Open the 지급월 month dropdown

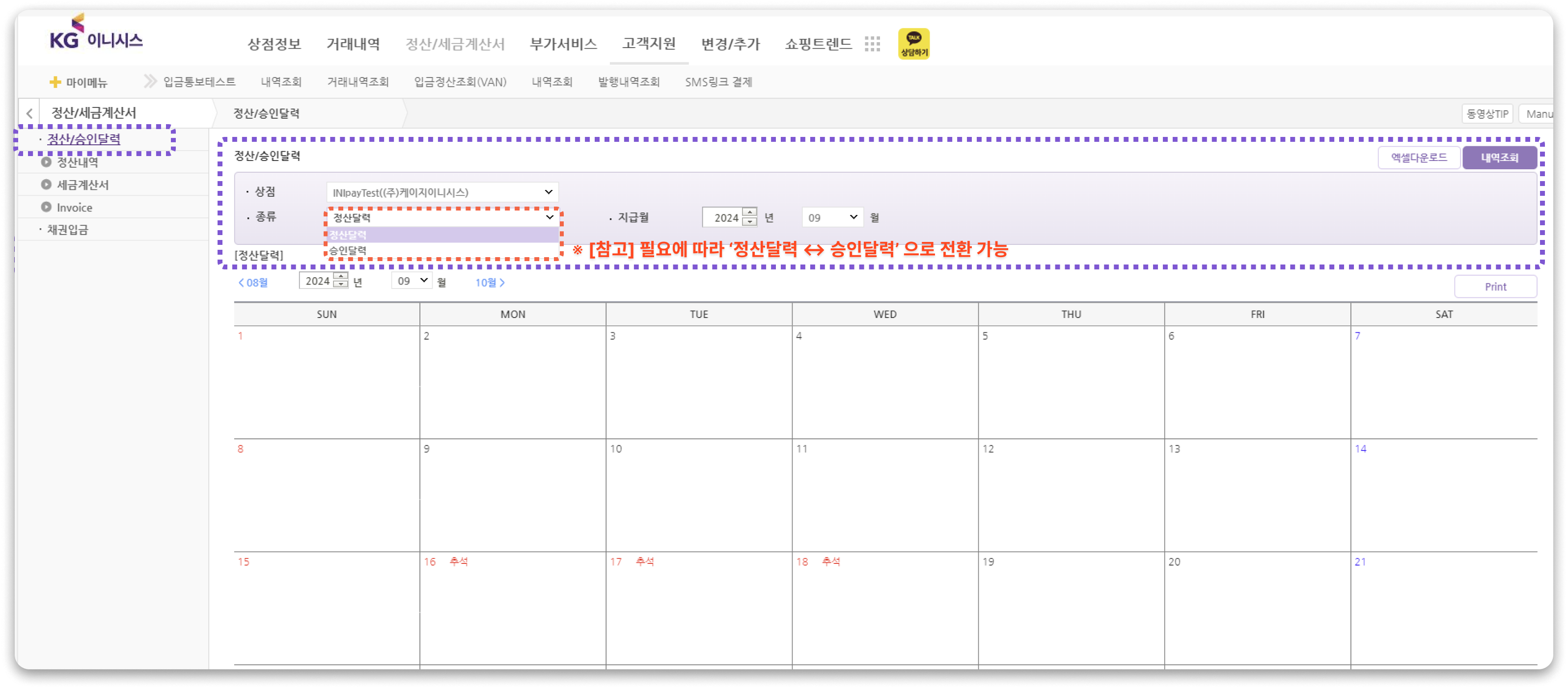[x=832, y=217]
